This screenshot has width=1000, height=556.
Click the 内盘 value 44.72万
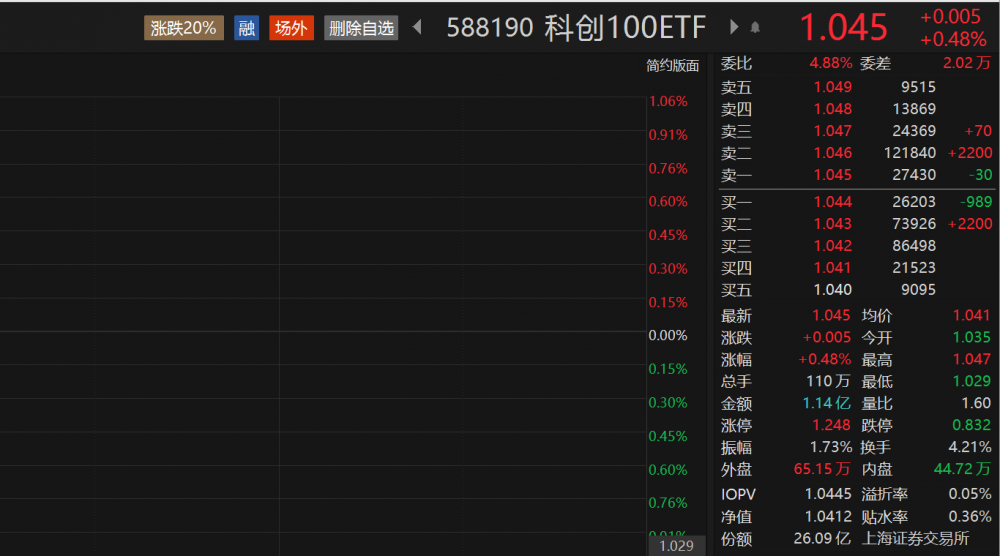pyautogui.click(x=962, y=469)
